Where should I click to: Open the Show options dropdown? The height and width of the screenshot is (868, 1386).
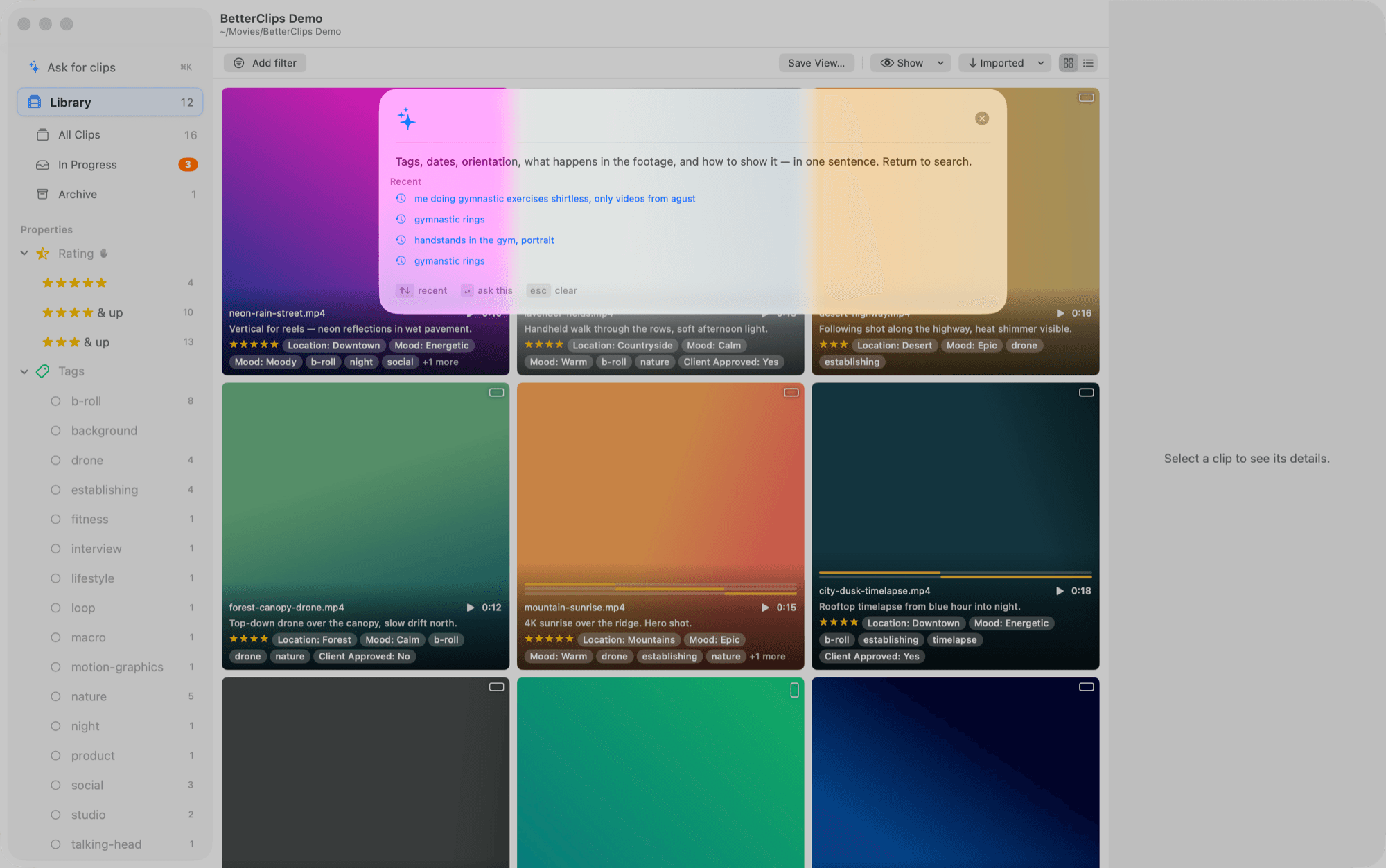click(911, 63)
